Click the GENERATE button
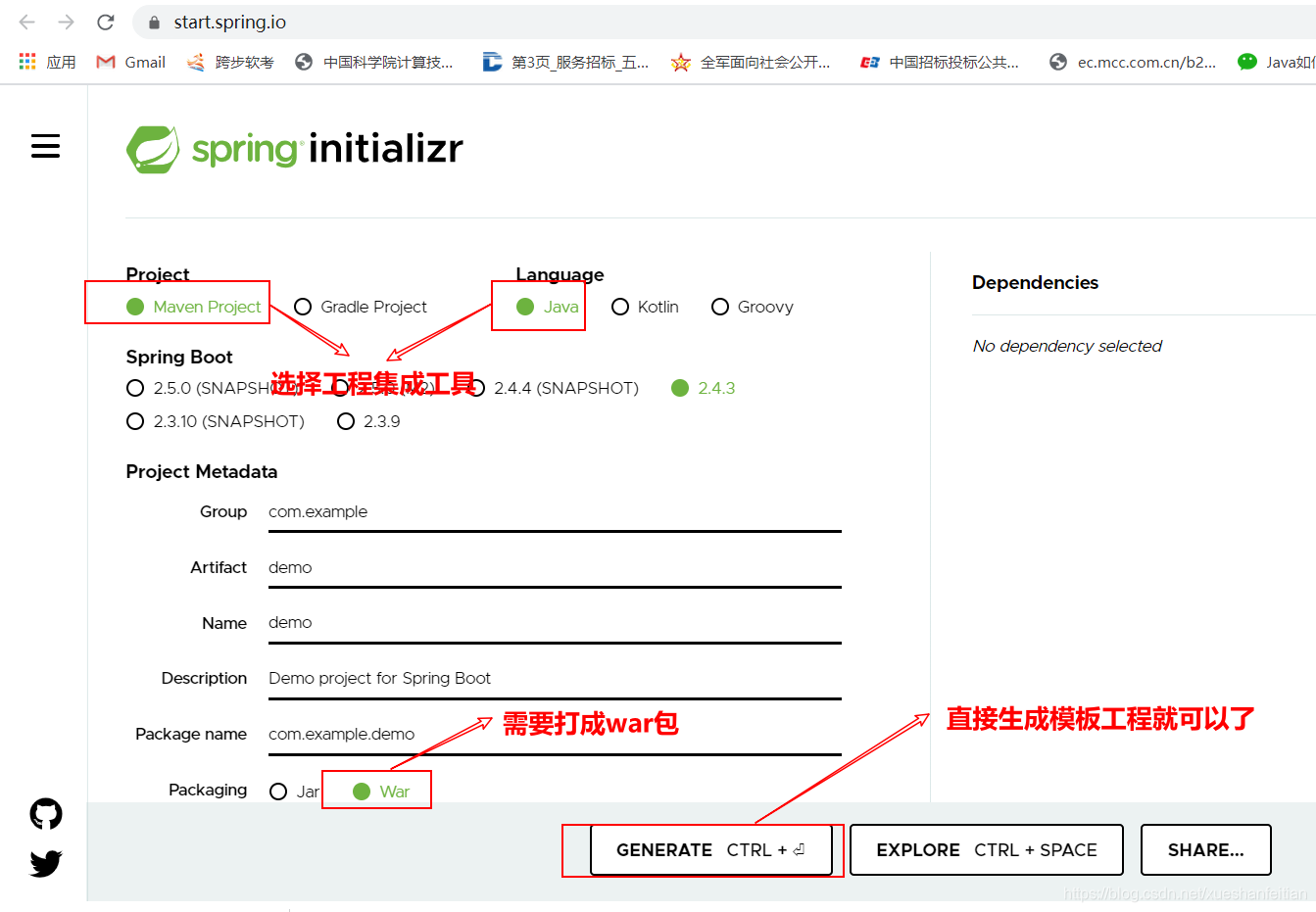Image resolution: width=1316 pixels, height=912 pixels. coord(711,850)
